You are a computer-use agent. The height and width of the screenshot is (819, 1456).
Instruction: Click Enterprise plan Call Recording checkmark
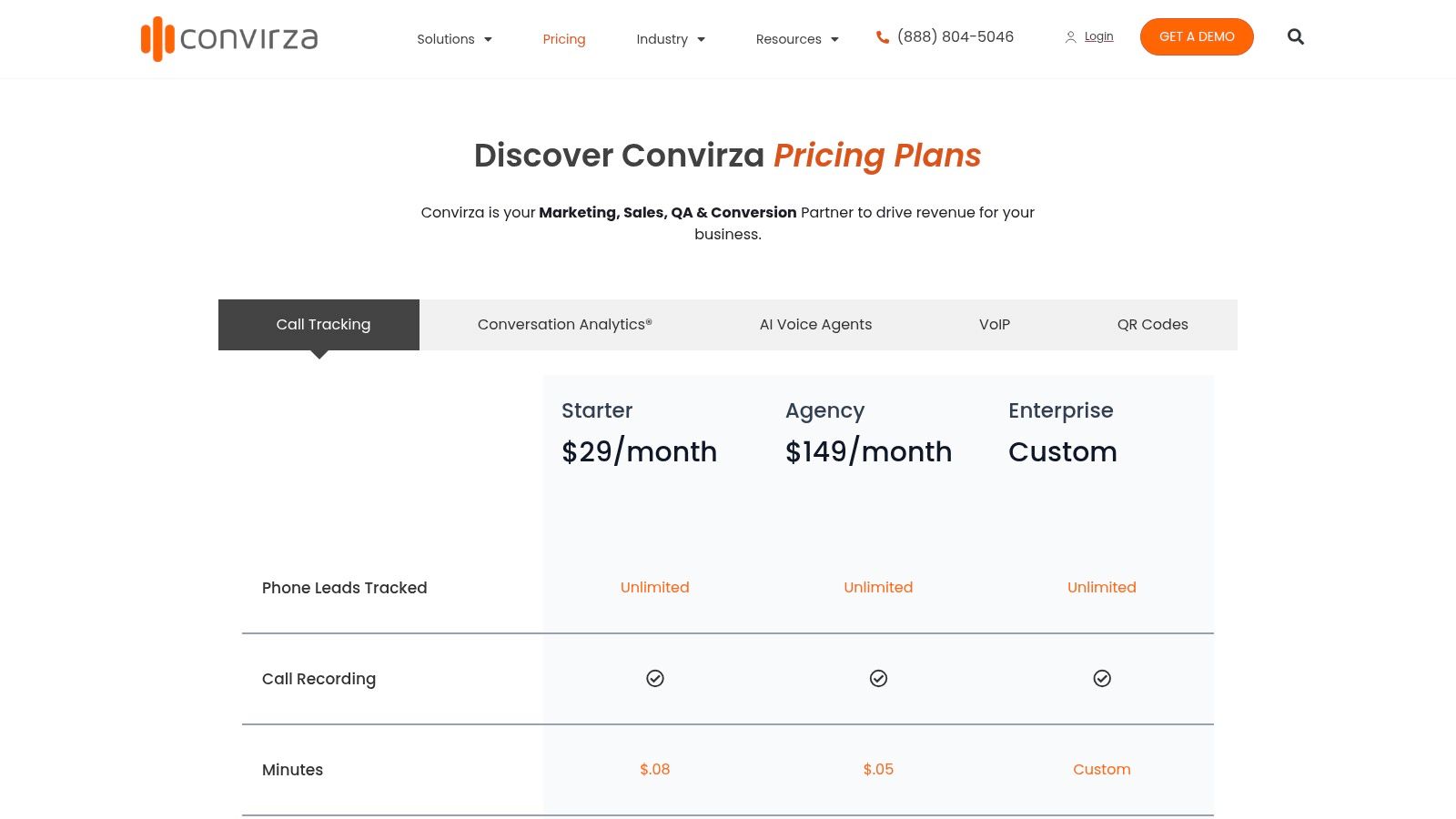tap(1102, 678)
